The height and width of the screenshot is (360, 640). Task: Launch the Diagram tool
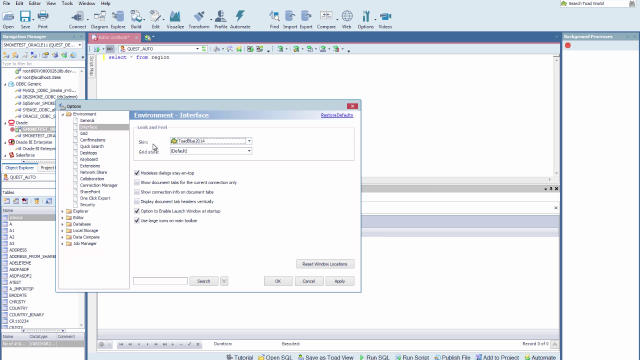click(x=99, y=19)
